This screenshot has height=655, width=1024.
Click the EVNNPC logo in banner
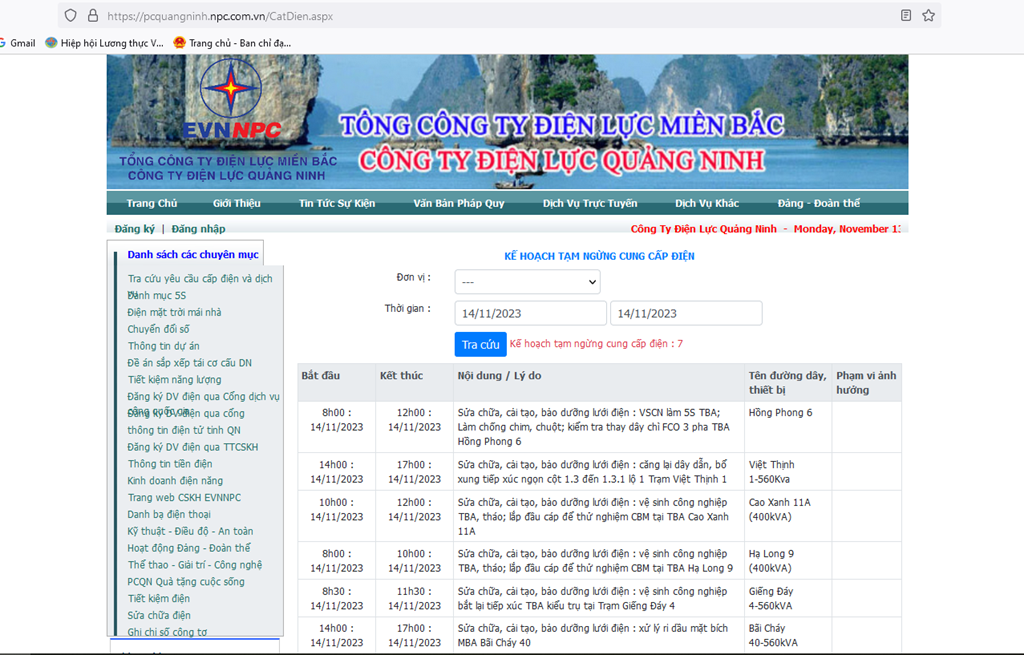click(231, 99)
